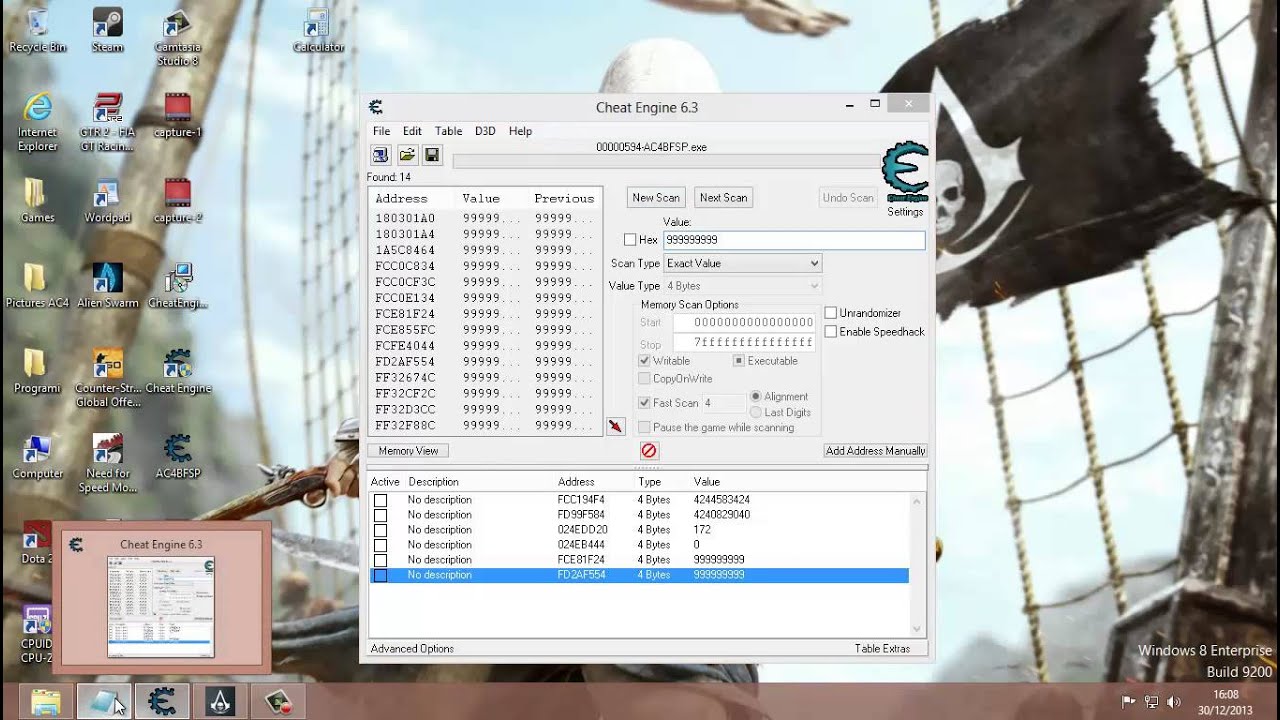Viewport: 1280px width, 720px height.
Task: Click the value 4244583424 in address table
Action: click(721, 500)
